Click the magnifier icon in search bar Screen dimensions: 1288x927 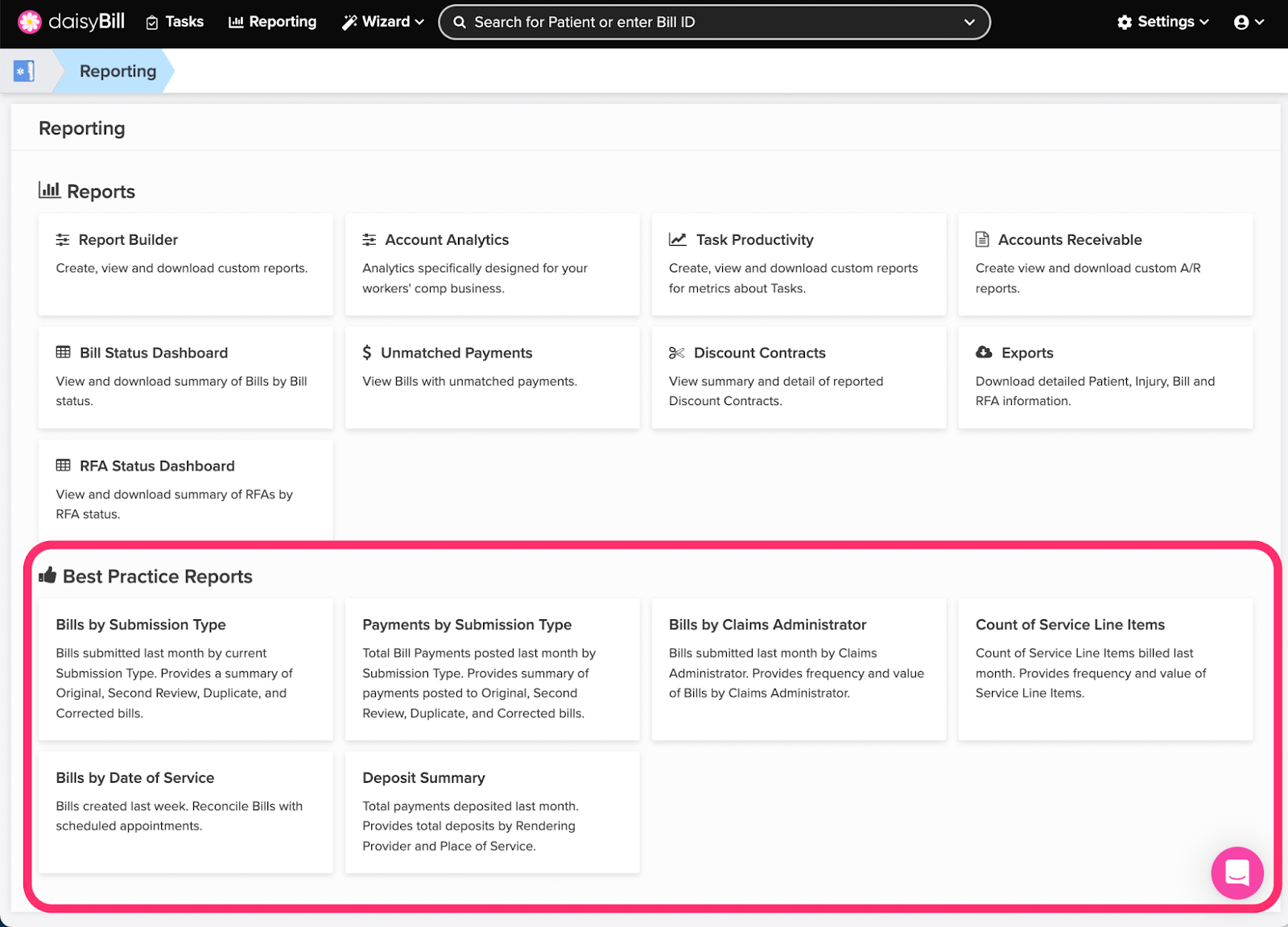click(x=460, y=23)
